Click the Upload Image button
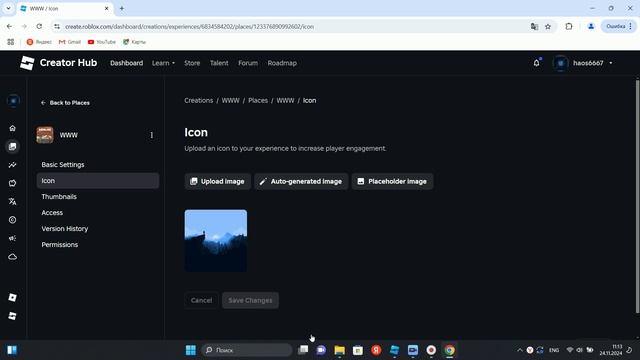640x360 pixels. (x=218, y=181)
